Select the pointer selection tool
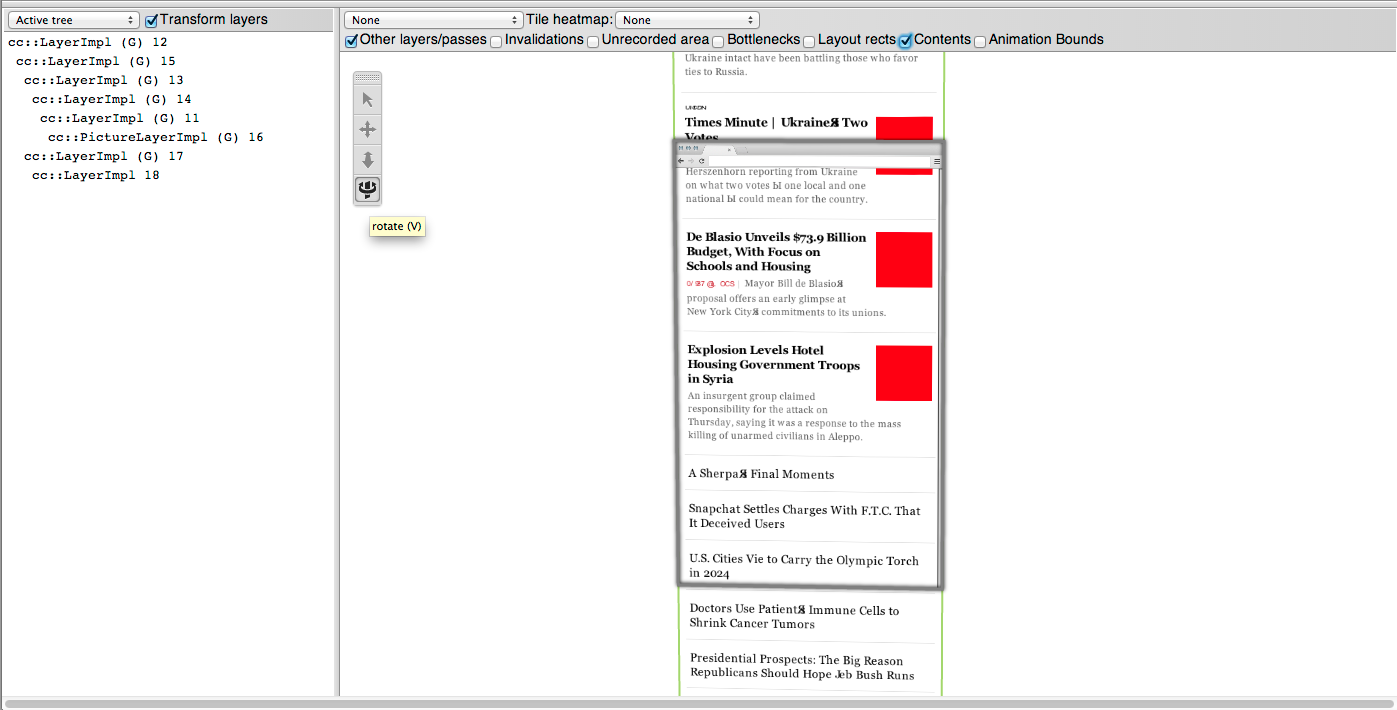Viewport: 1397px width, 710px height. coord(367,100)
